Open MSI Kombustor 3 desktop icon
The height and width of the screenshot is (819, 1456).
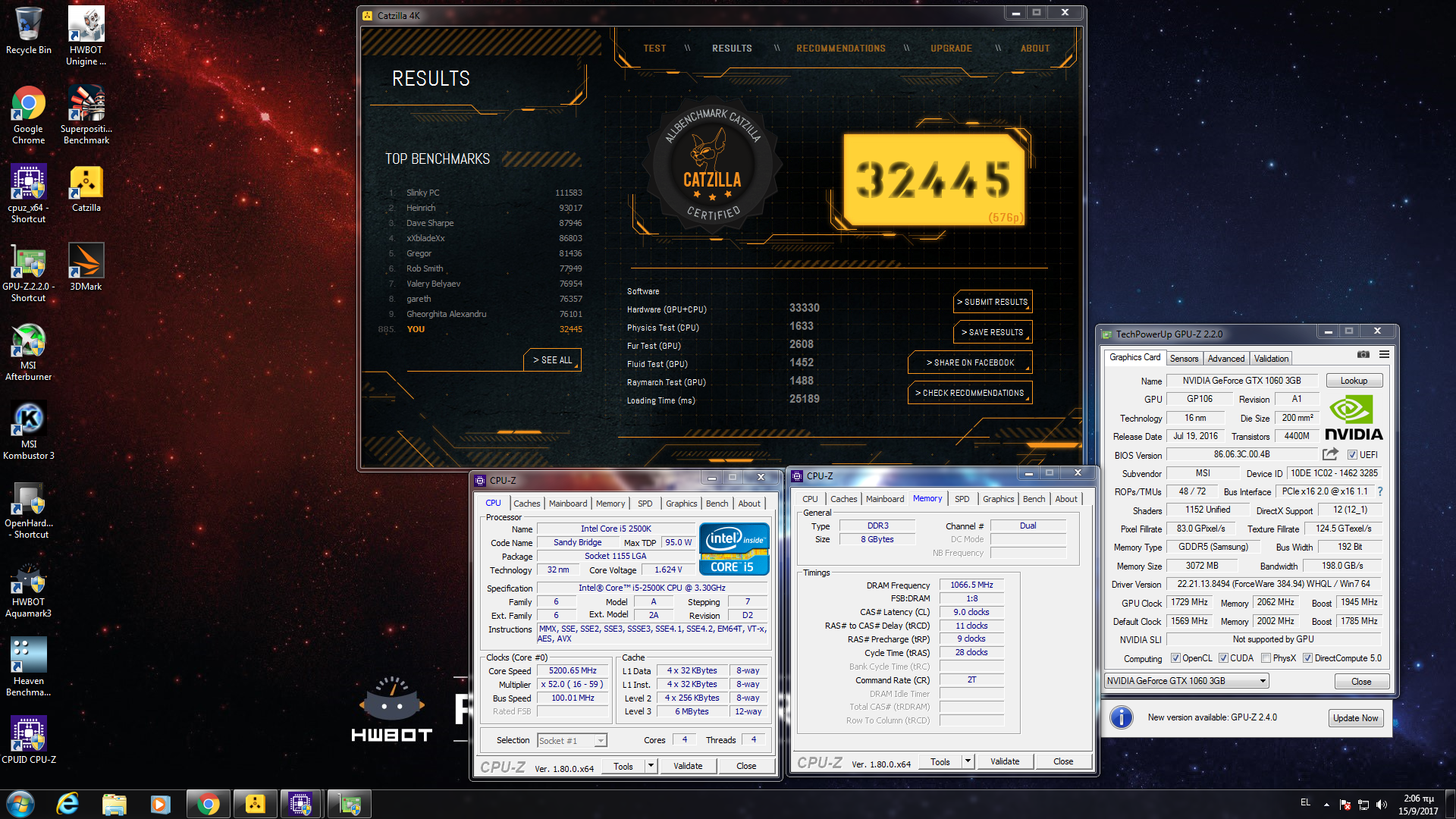click(x=29, y=430)
